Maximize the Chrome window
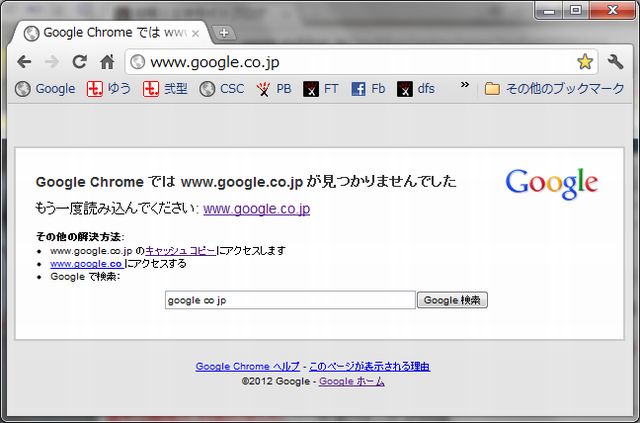This screenshot has width=640, height=423. (576, 10)
